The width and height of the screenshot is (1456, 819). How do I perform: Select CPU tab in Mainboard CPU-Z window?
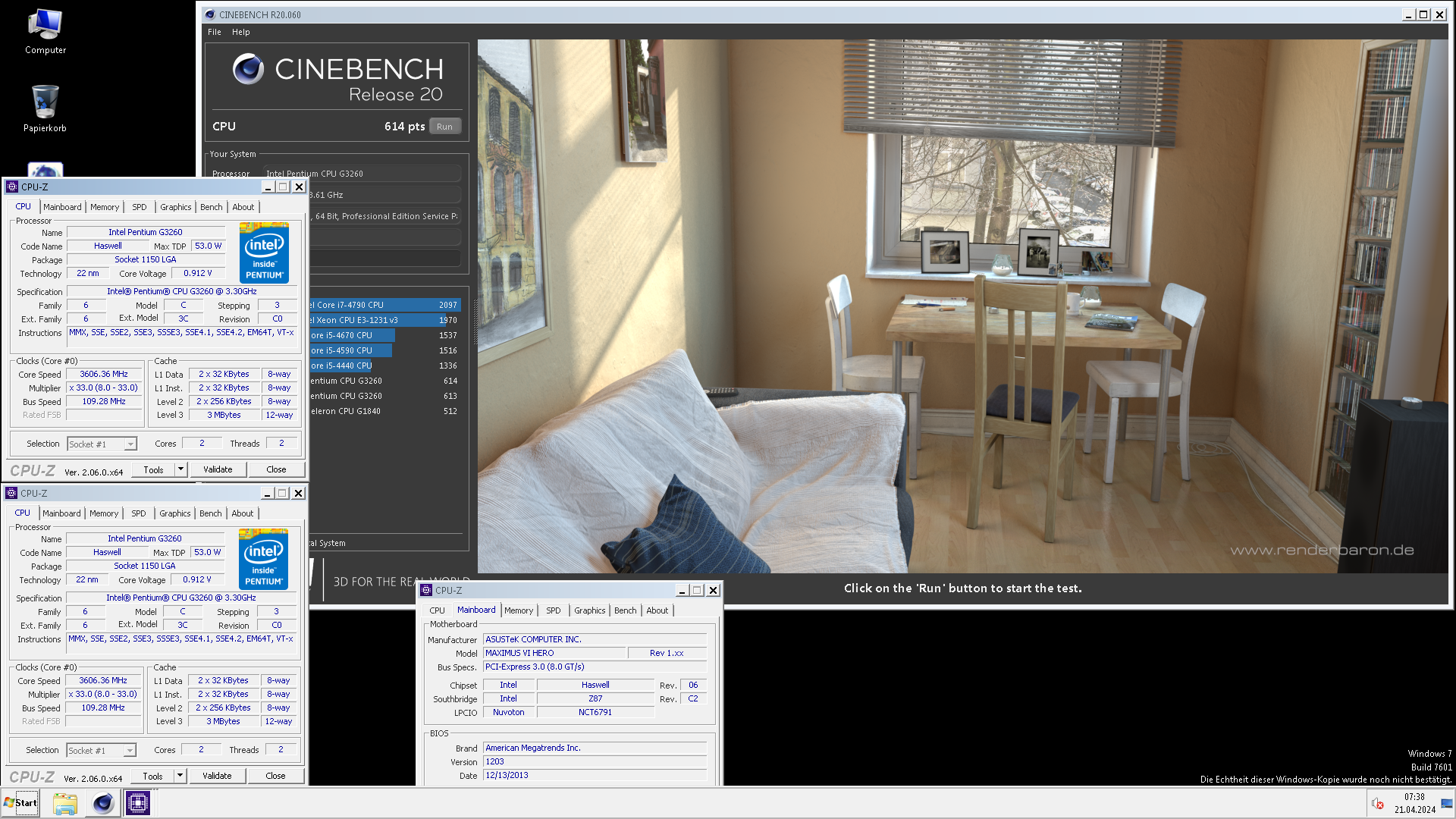(x=438, y=610)
